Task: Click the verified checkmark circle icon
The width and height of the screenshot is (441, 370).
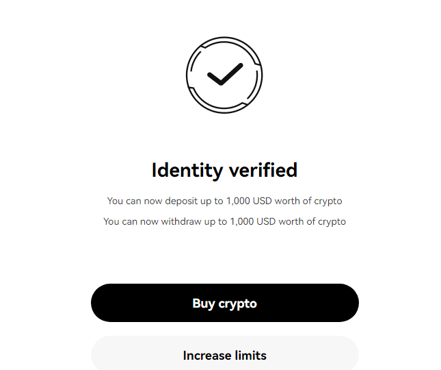Action: 224,75
